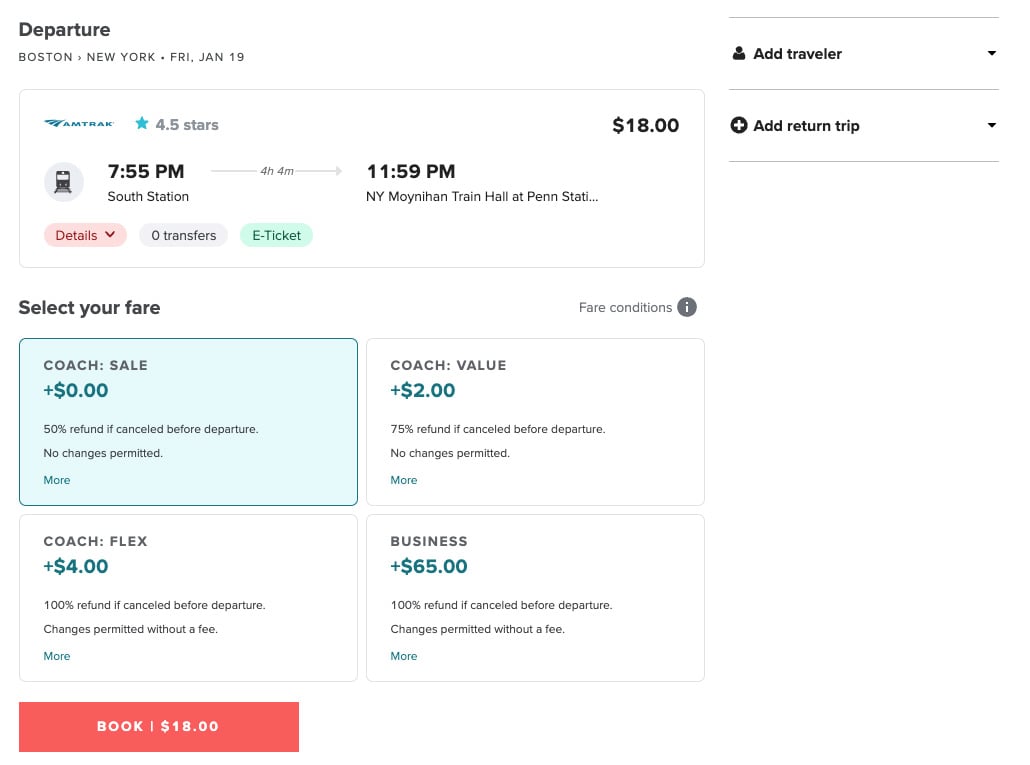Screen dimensions: 1030x765
Task: Open the More link under Coach: Value
Action: (x=403, y=480)
